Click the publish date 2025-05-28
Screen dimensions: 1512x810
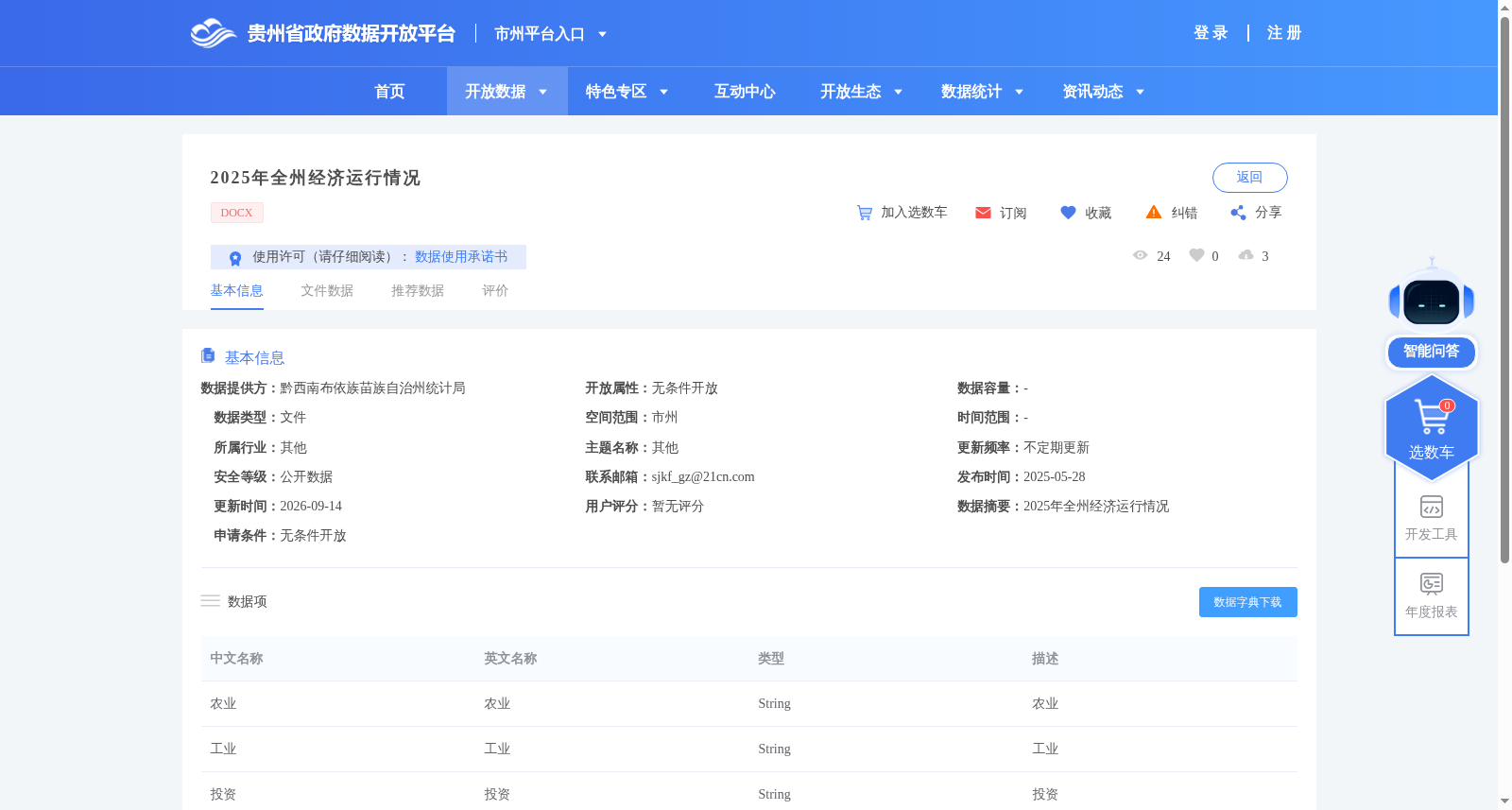(1055, 477)
